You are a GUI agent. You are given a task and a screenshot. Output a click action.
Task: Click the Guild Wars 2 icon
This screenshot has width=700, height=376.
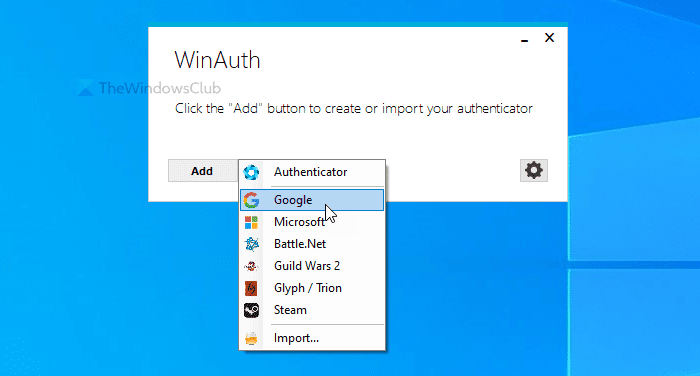click(251, 266)
